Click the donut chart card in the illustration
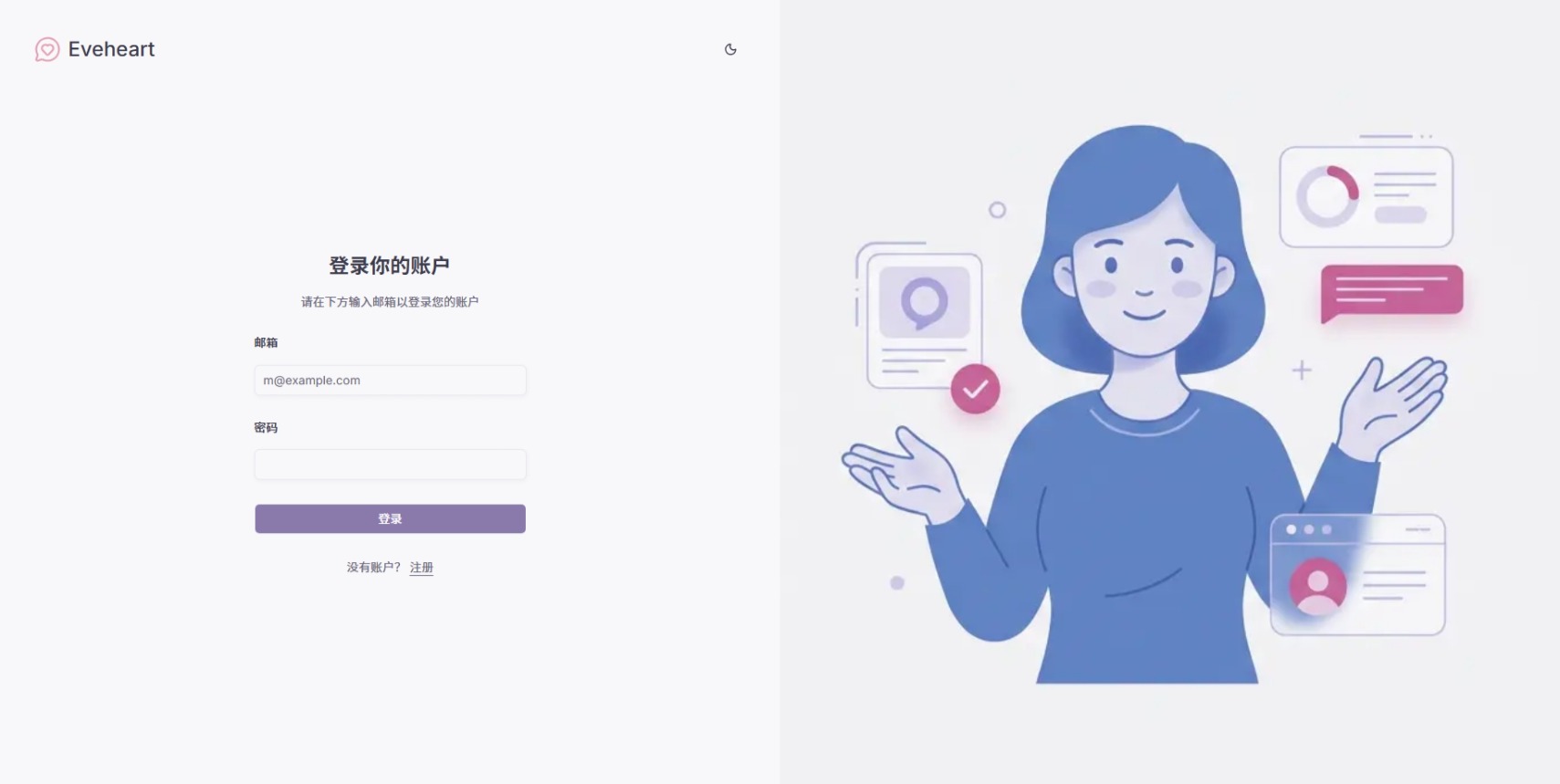This screenshot has height=784, width=1560. (1366, 196)
